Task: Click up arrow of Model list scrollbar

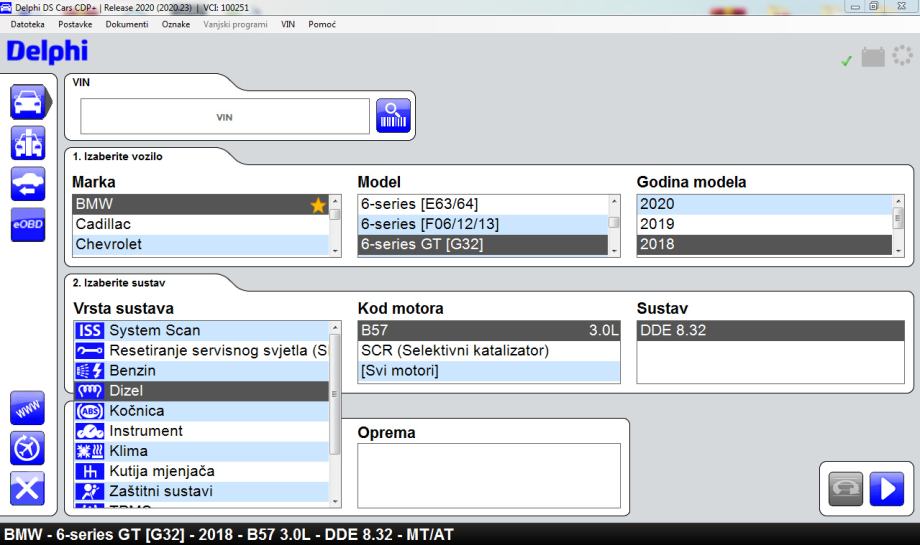Action: [x=614, y=201]
